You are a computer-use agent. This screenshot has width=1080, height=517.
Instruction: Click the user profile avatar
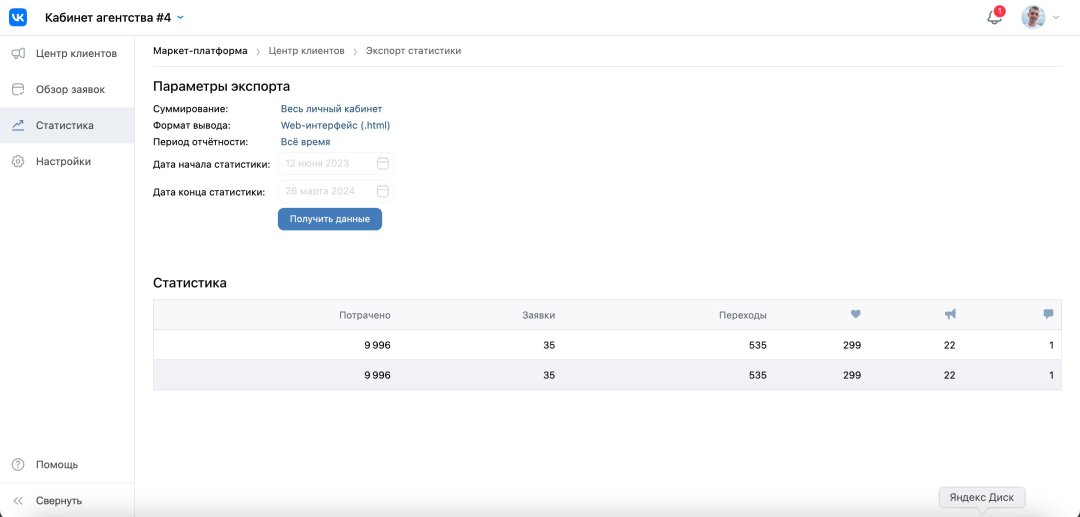point(1033,17)
